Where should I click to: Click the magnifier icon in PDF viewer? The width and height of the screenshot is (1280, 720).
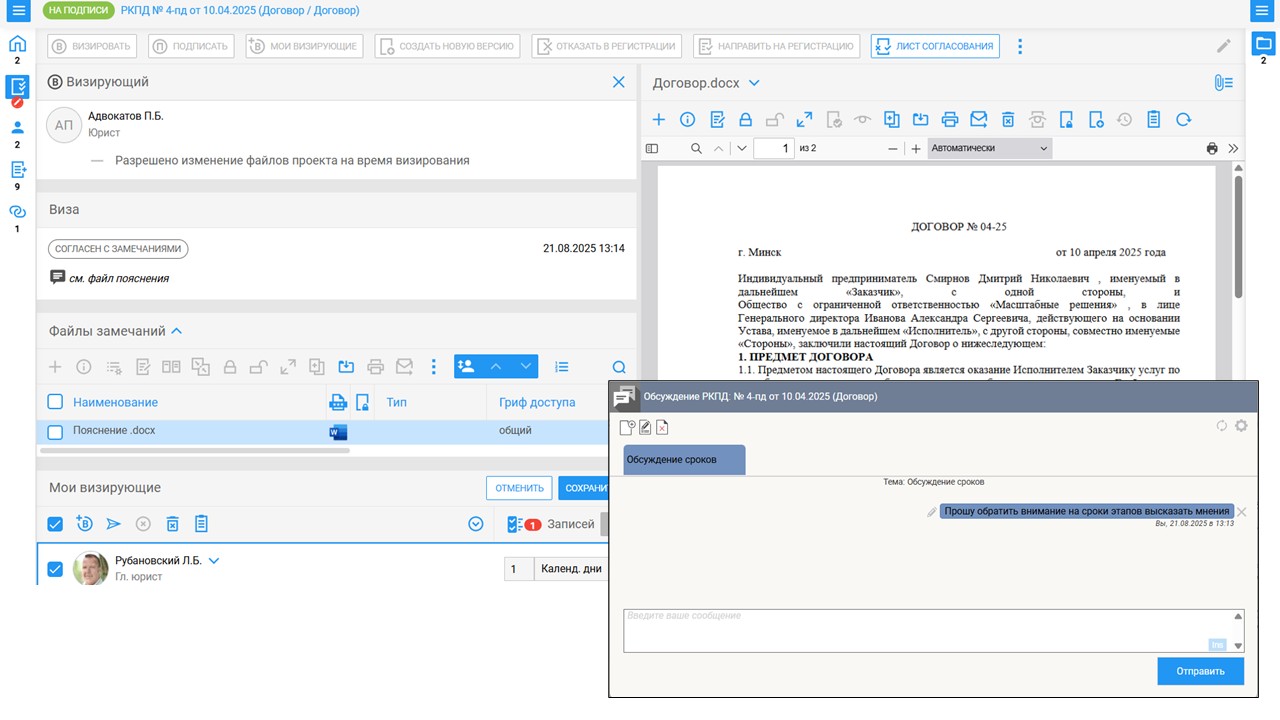click(x=696, y=148)
